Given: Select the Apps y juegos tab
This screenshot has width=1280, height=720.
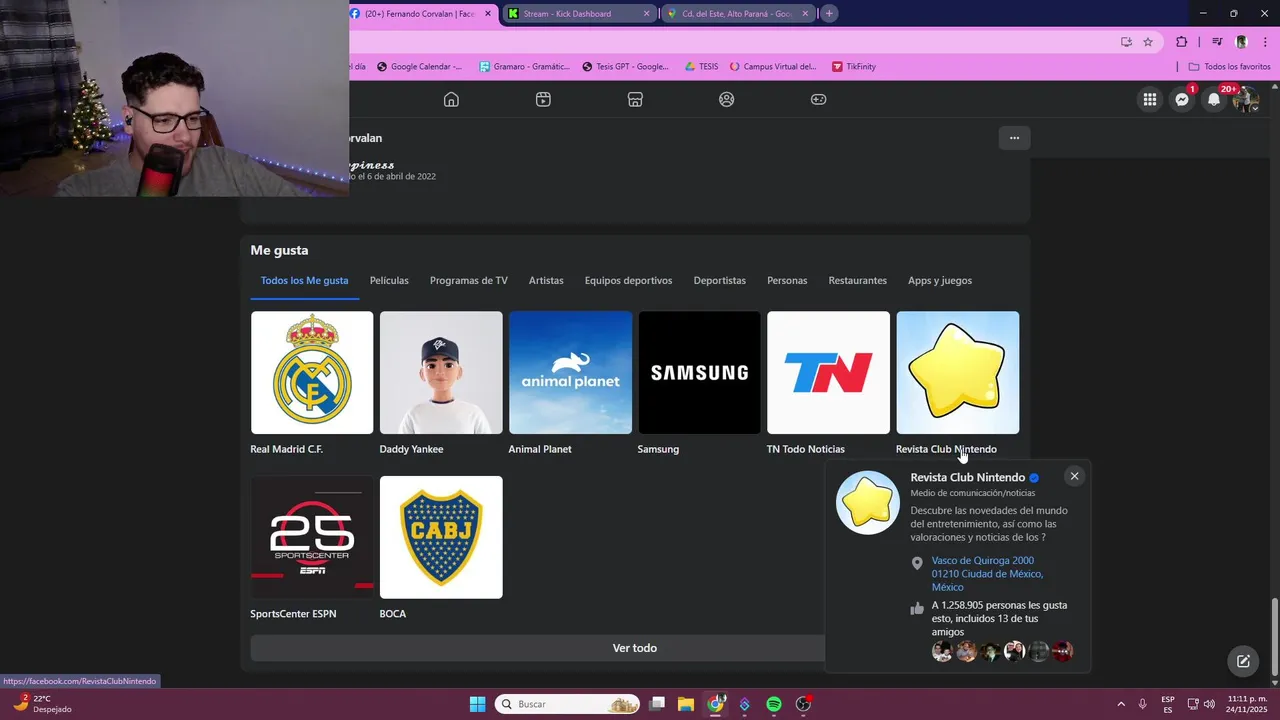Looking at the screenshot, I should [940, 280].
